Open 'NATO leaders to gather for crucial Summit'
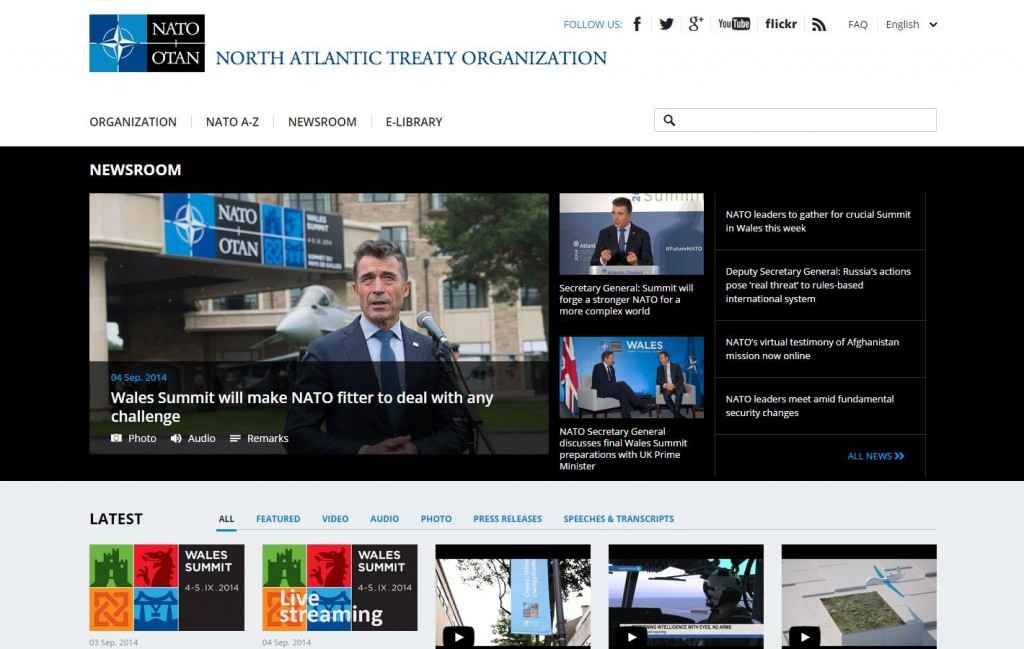1024x649 pixels. tap(818, 221)
